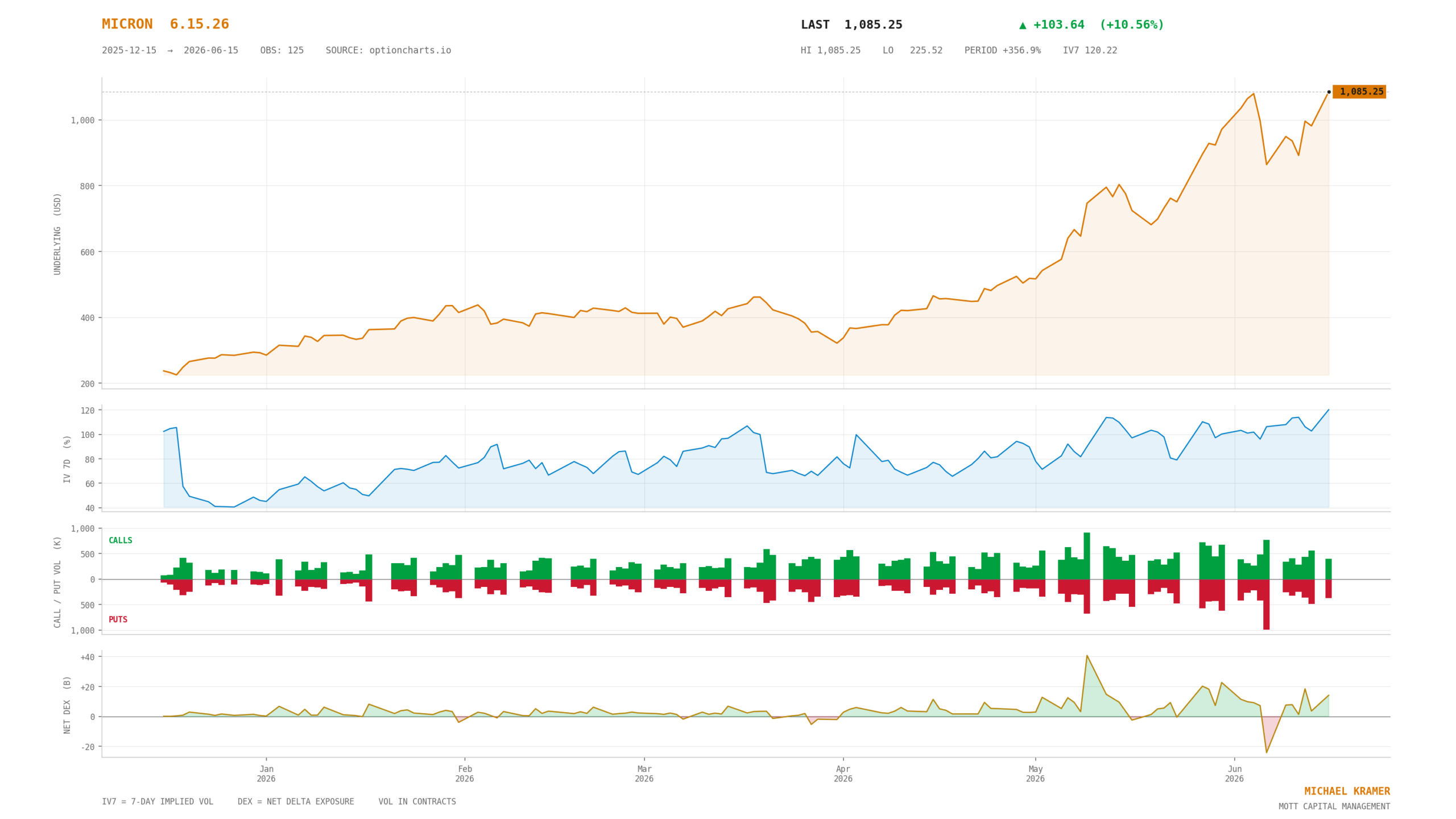
Task: Click the orange 1,085.25 price tag
Action: click(x=1359, y=92)
